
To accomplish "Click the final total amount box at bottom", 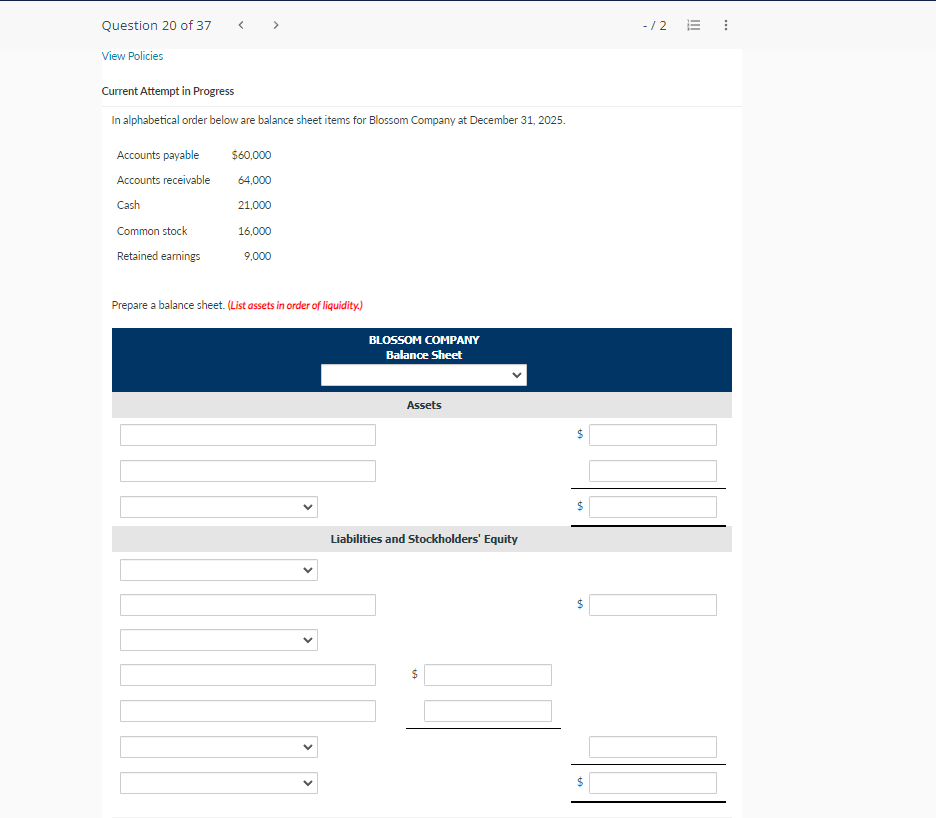I will point(652,782).
